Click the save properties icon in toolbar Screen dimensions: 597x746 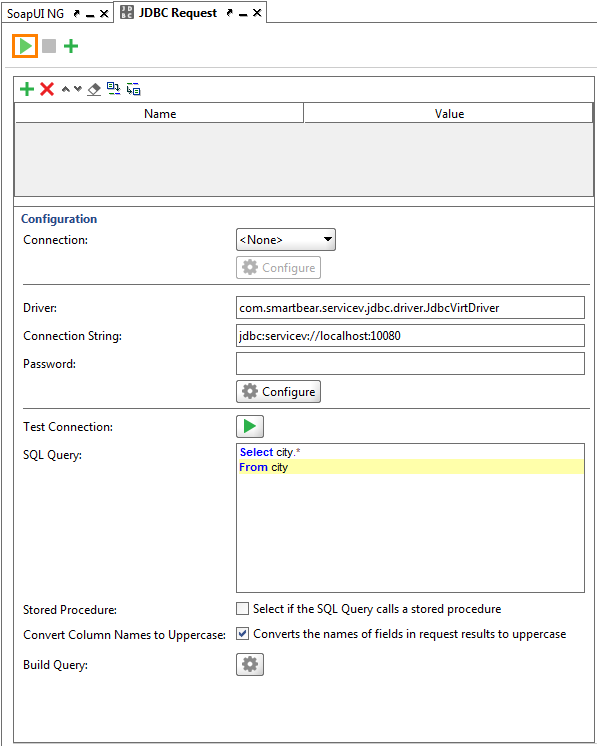pyautogui.click(x=134, y=88)
